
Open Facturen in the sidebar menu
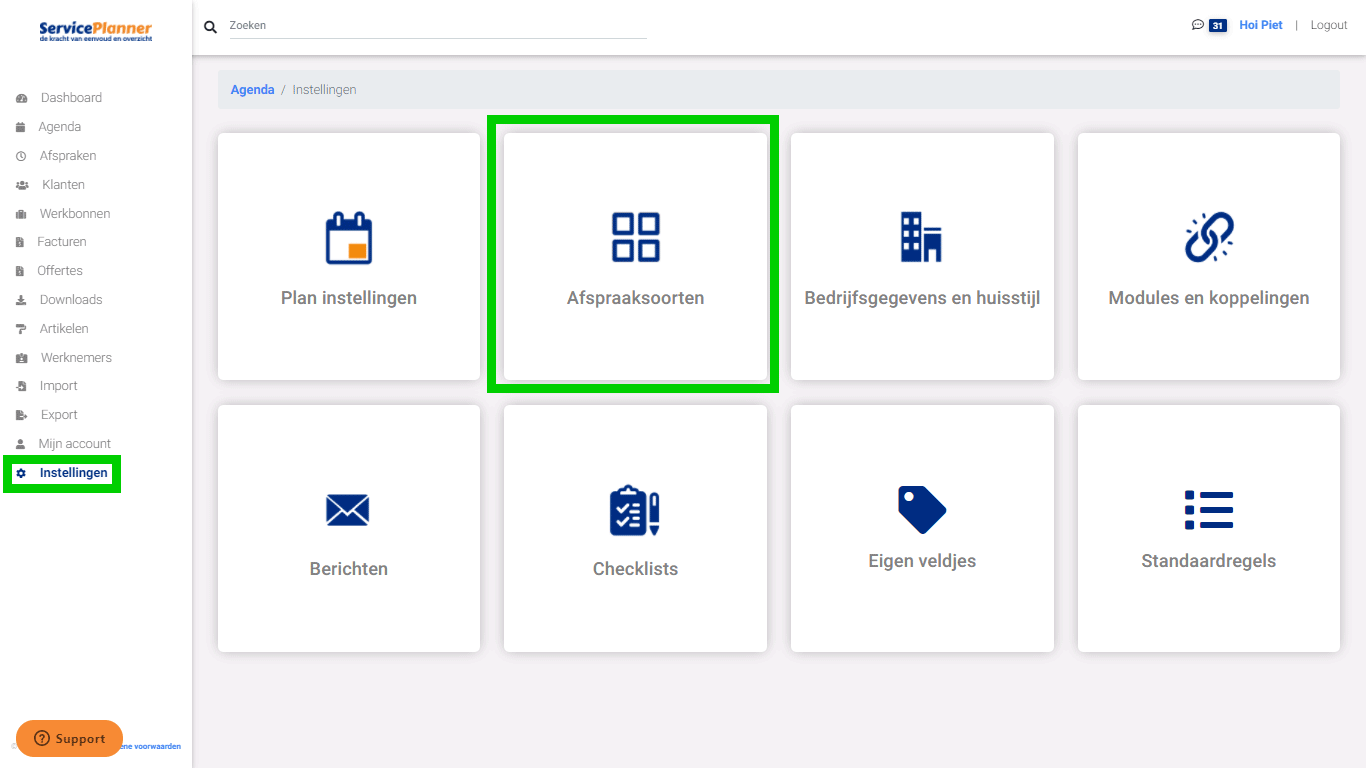pyautogui.click(x=62, y=242)
